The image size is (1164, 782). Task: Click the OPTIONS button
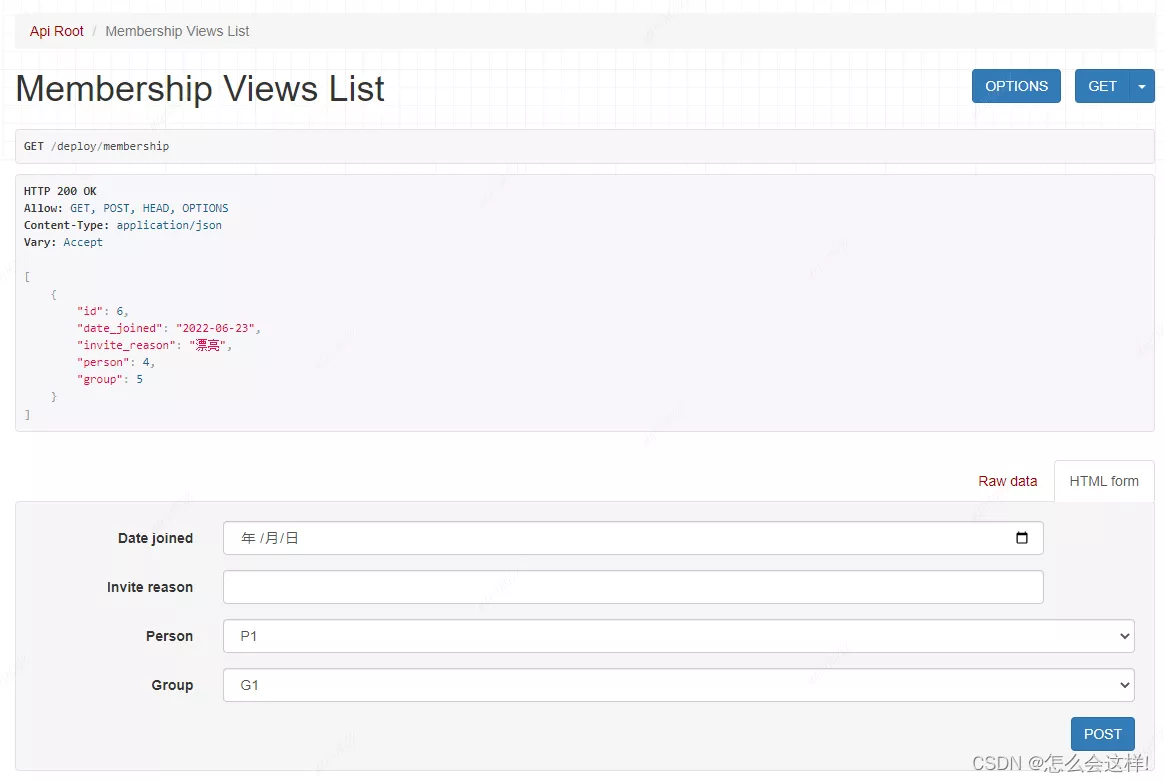point(1016,86)
